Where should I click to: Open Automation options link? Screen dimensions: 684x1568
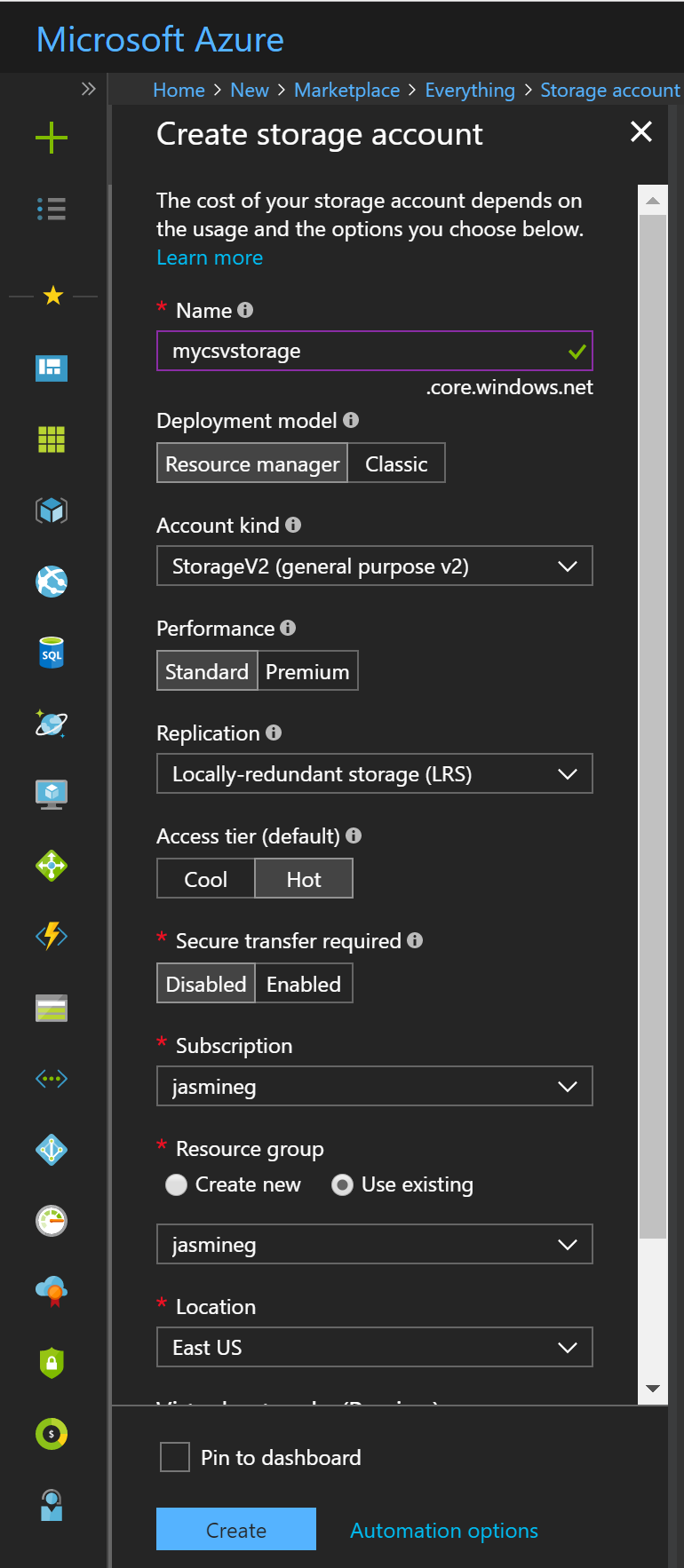(x=444, y=1531)
